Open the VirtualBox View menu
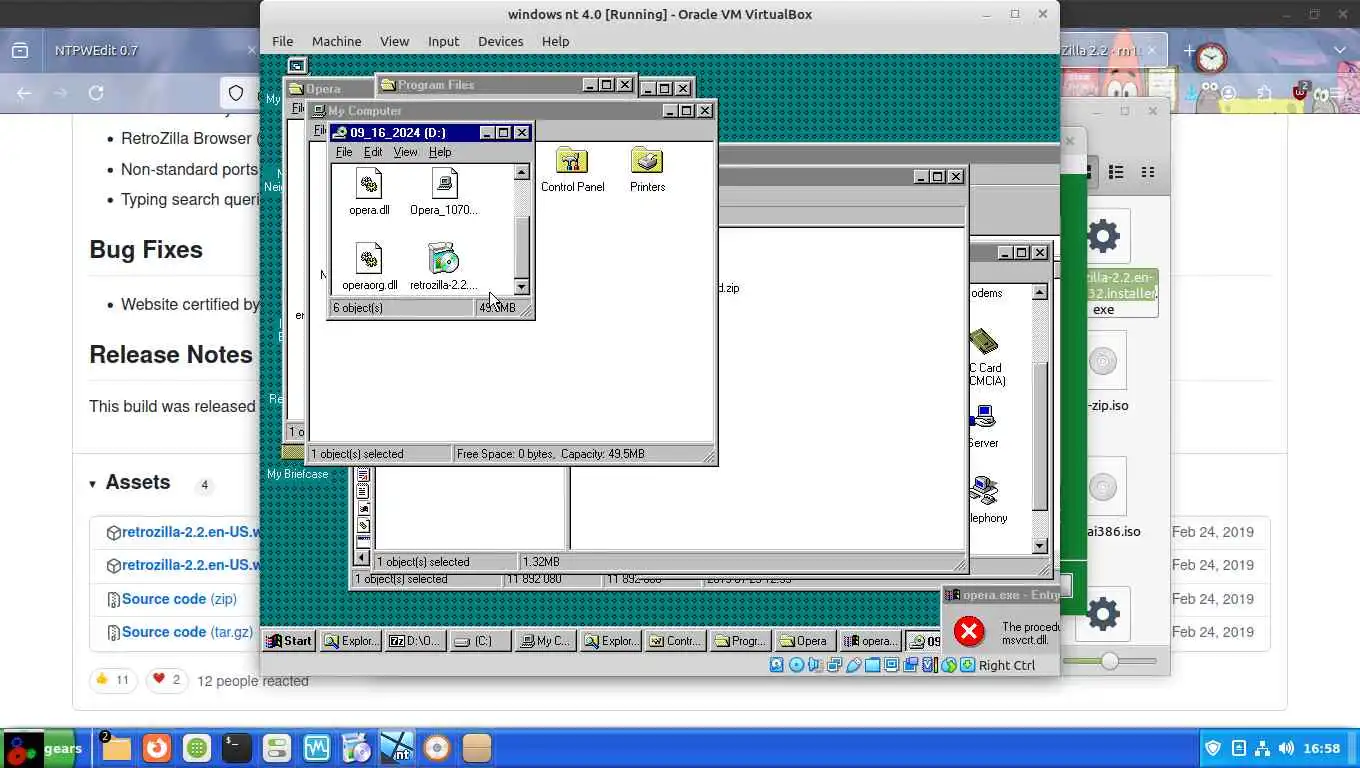This screenshot has height=768, width=1360. [394, 41]
